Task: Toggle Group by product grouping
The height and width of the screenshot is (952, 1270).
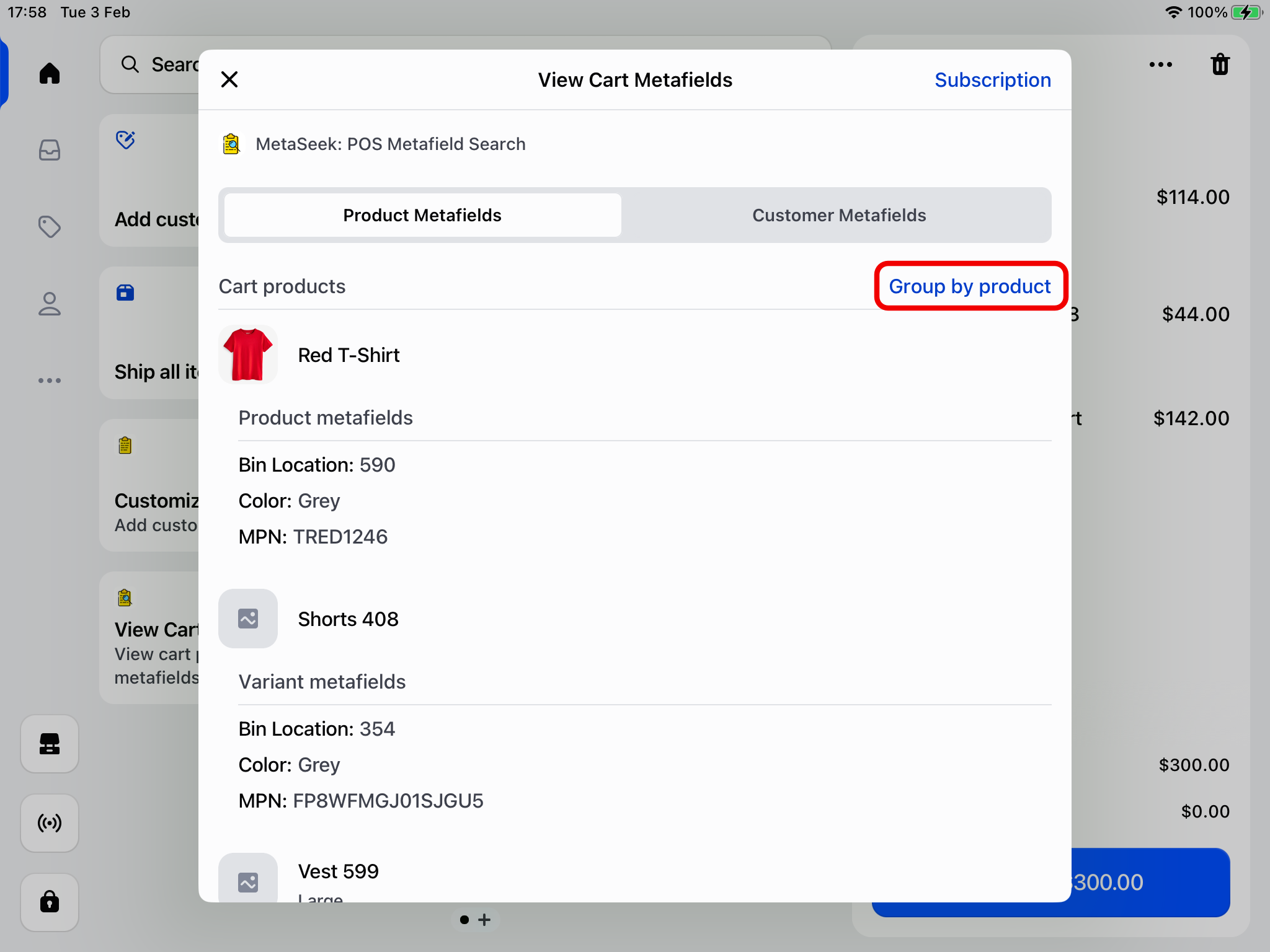Action: pos(969,286)
